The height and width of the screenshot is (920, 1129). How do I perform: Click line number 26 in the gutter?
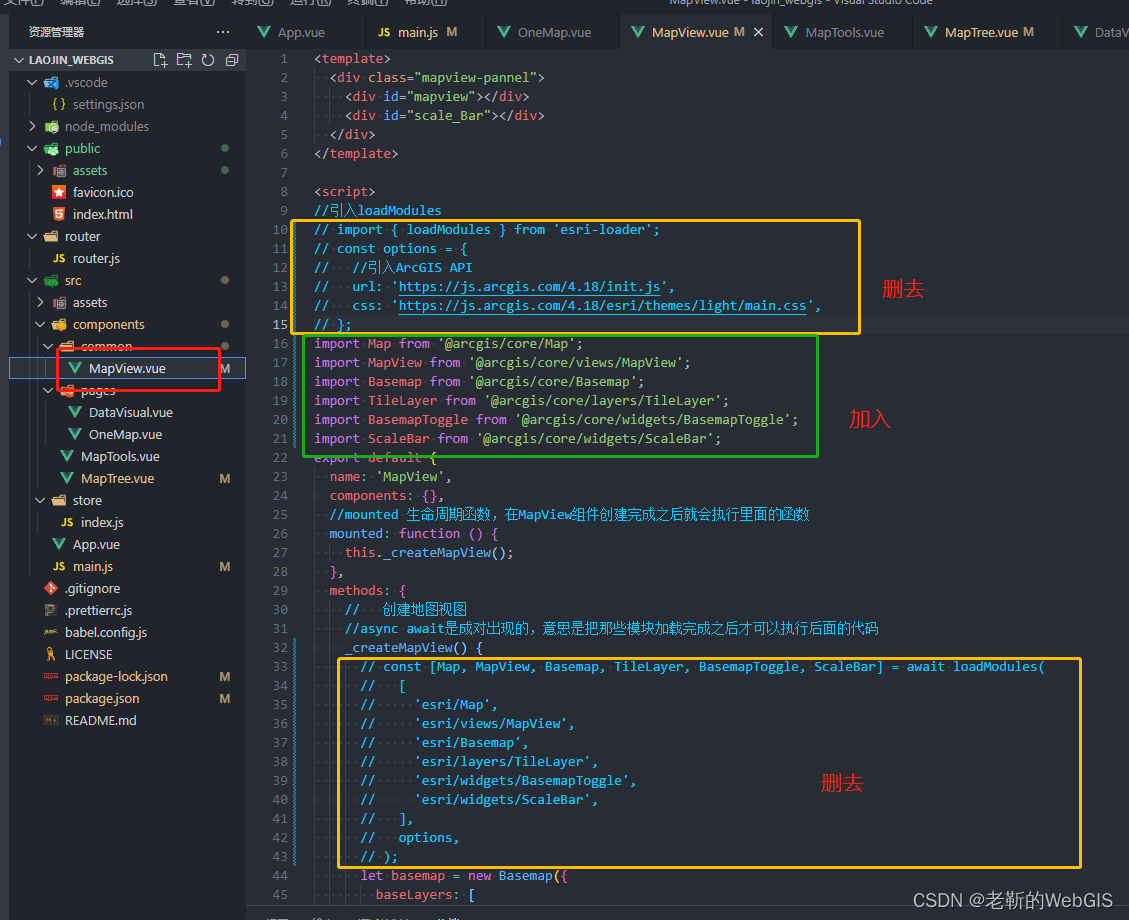pos(280,533)
